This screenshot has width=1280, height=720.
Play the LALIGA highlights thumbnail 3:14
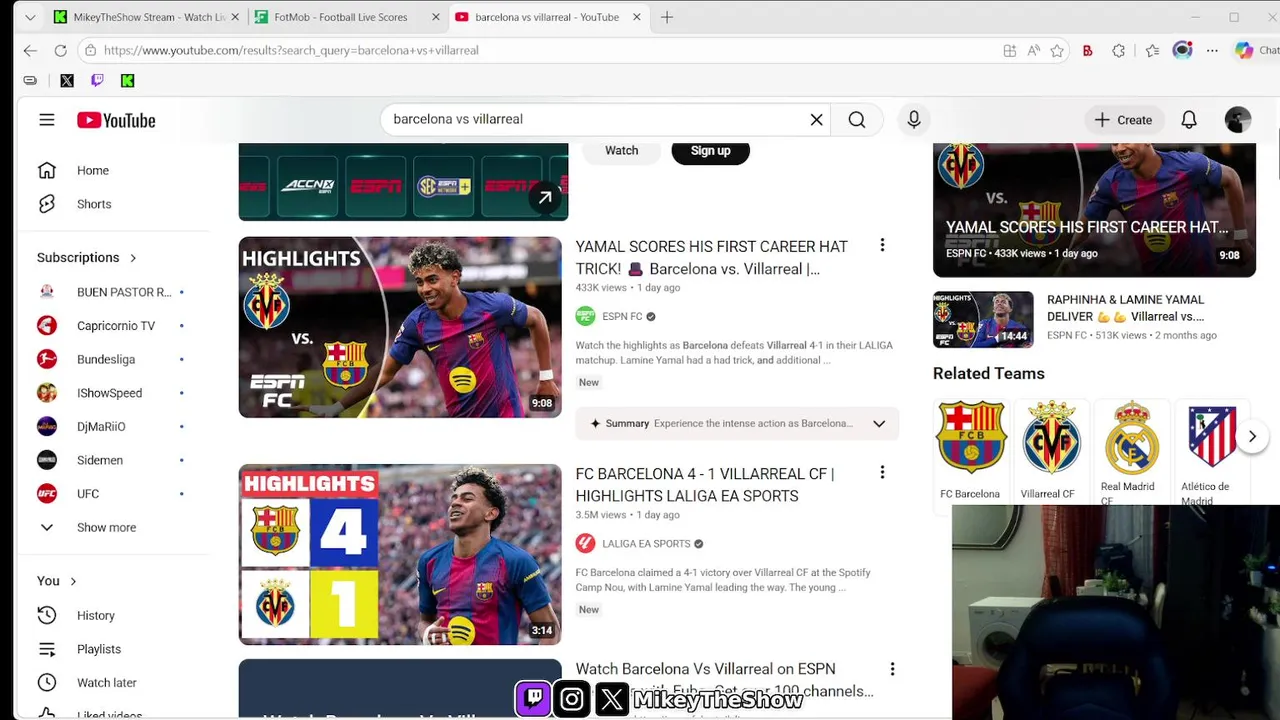point(400,554)
